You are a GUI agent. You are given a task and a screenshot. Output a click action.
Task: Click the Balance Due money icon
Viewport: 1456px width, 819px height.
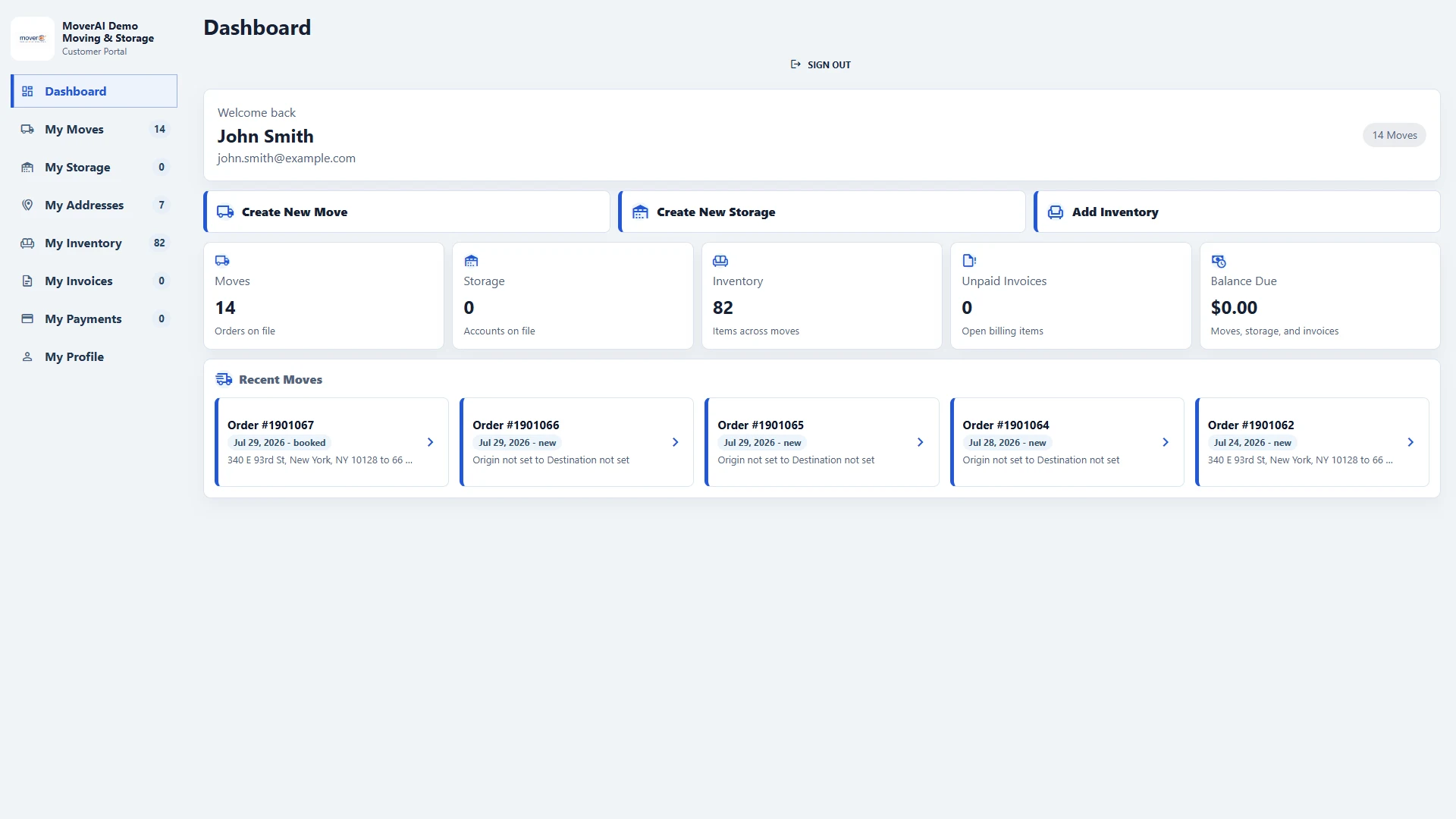point(1219,261)
